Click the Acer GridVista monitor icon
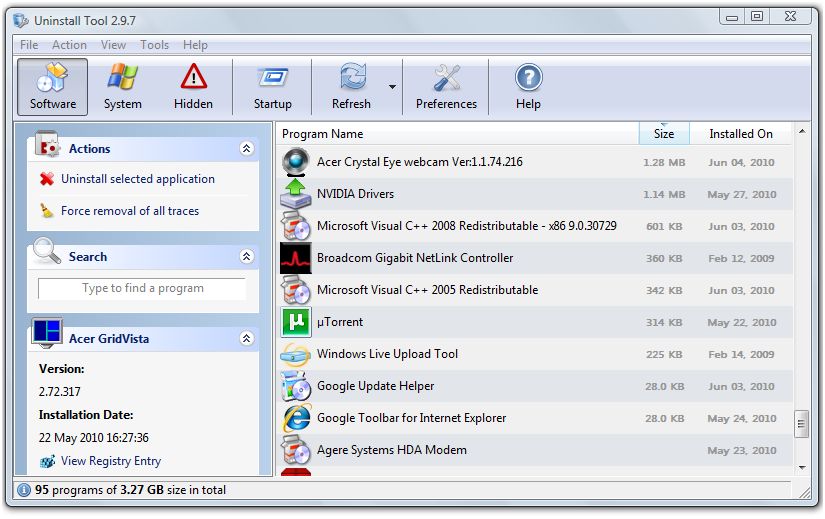The height and width of the screenshot is (519, 825). coord(47,333)
